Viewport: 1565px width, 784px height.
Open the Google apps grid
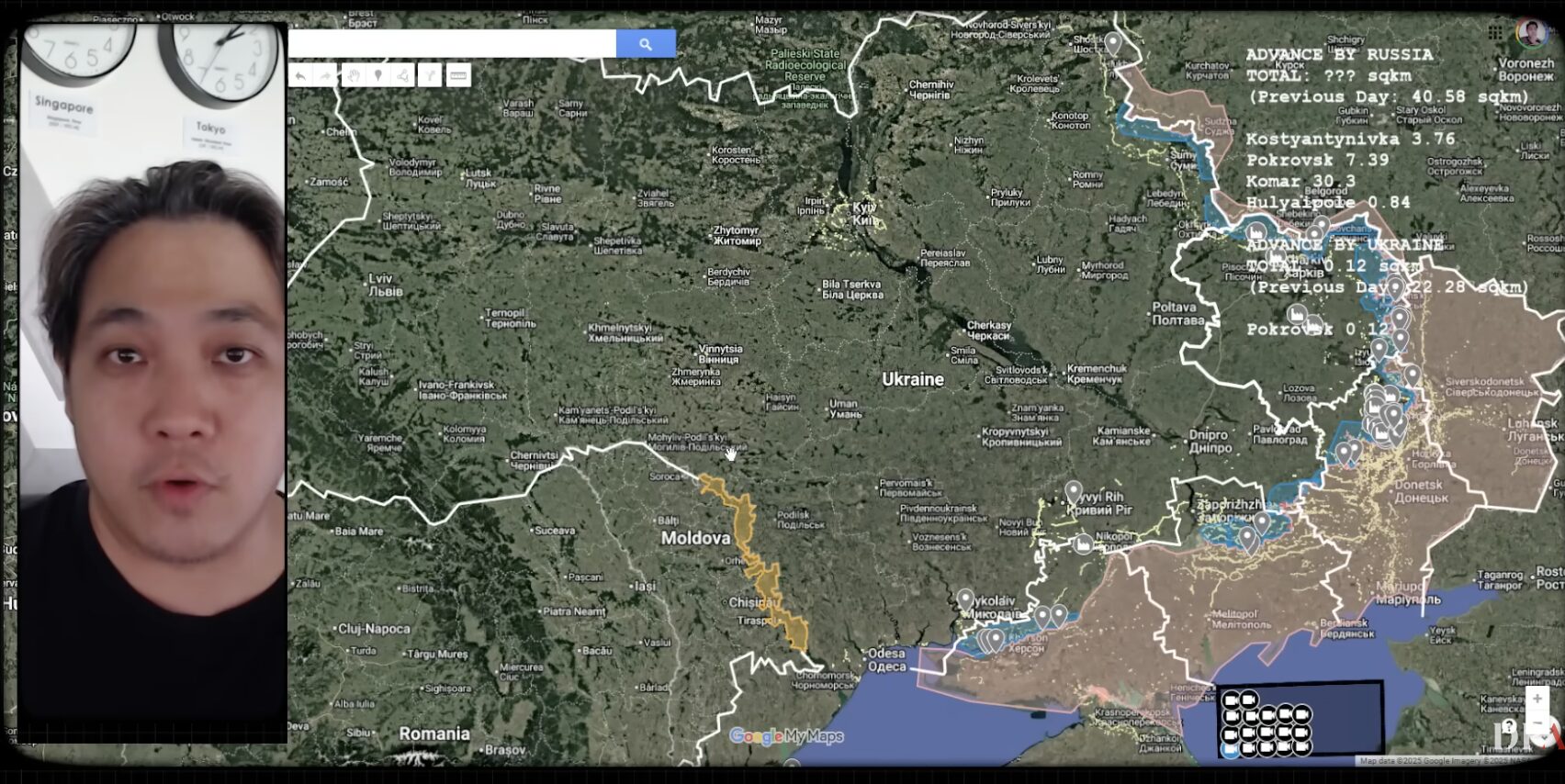(1495, 33)
